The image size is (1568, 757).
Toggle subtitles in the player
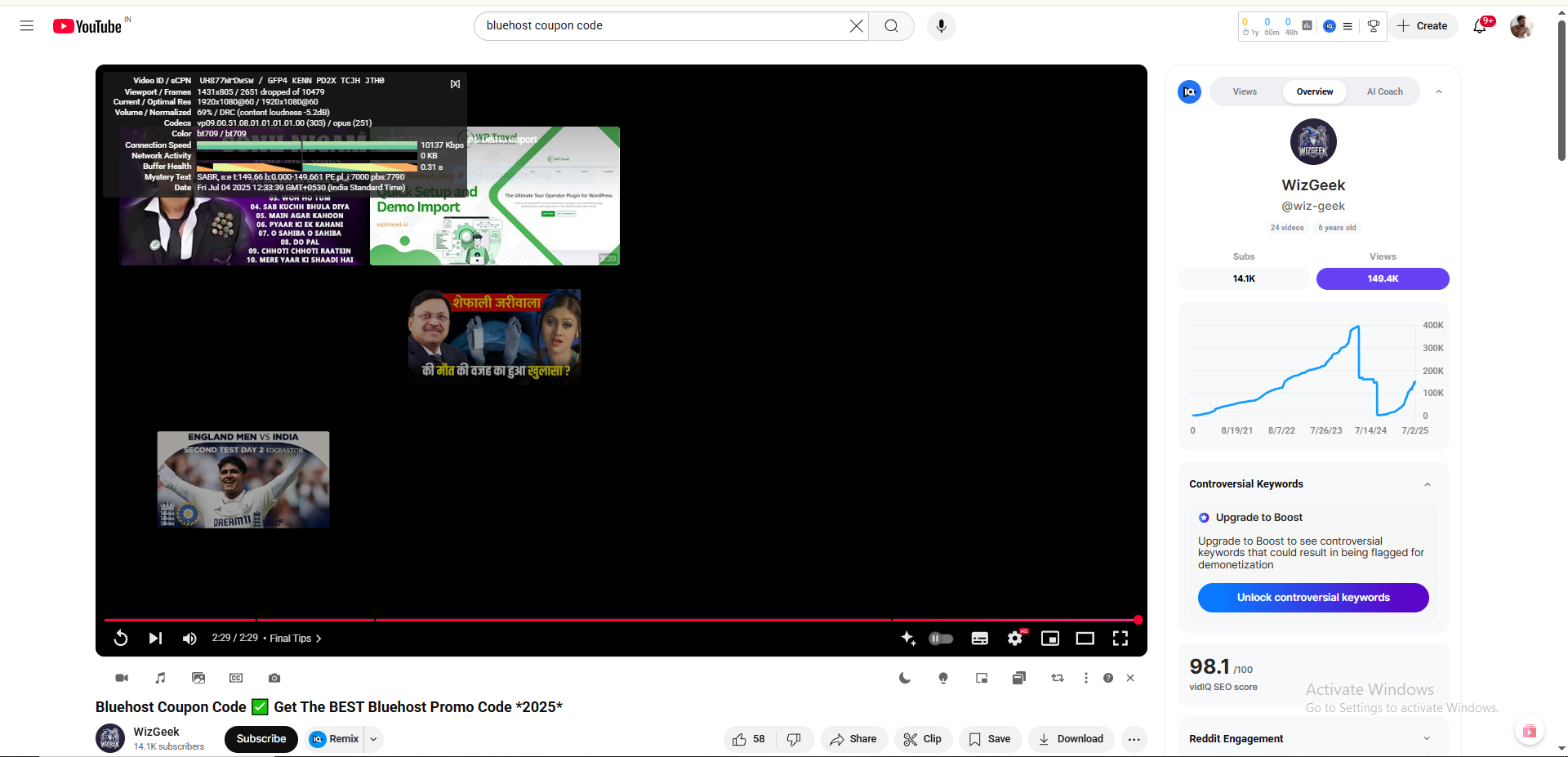(980, 639)
